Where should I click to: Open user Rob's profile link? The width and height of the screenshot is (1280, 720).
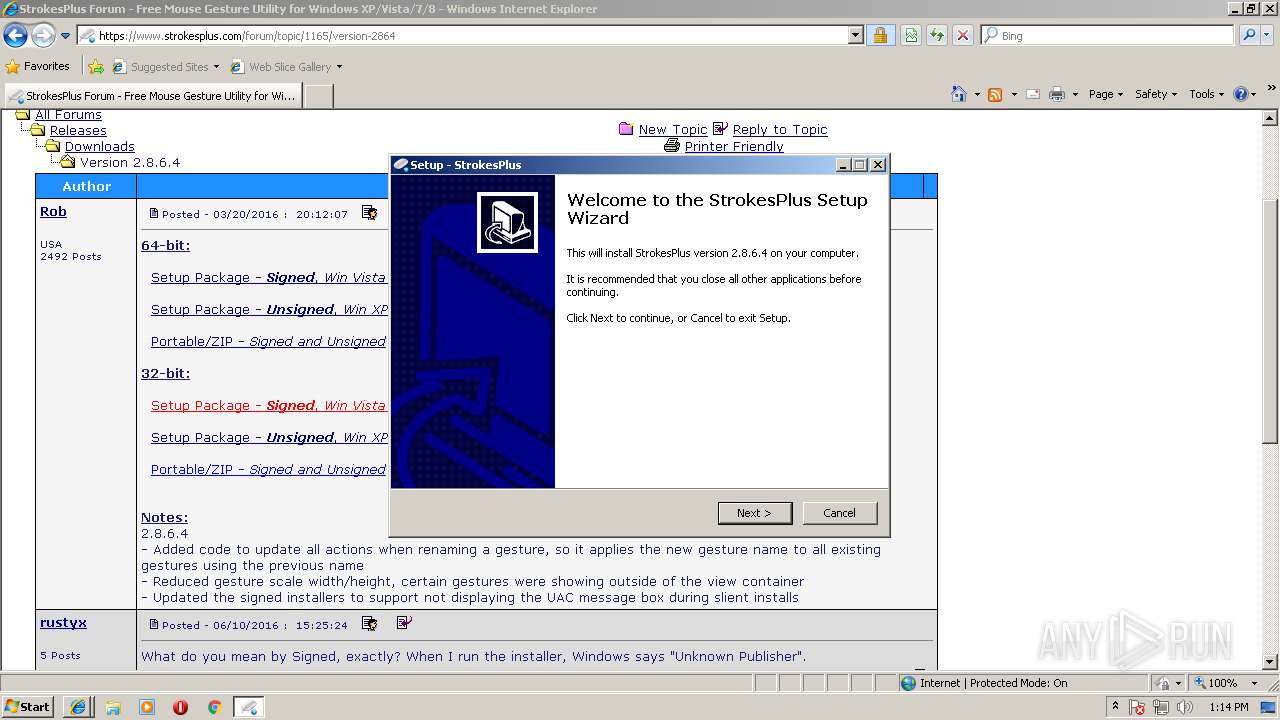(x=53, y=211)
